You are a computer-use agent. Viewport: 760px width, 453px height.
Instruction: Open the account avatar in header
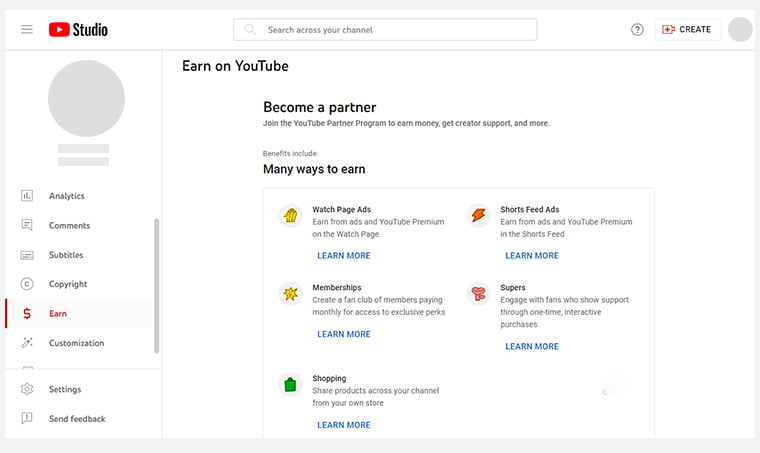pyautogui.click(x=740, y=30)
